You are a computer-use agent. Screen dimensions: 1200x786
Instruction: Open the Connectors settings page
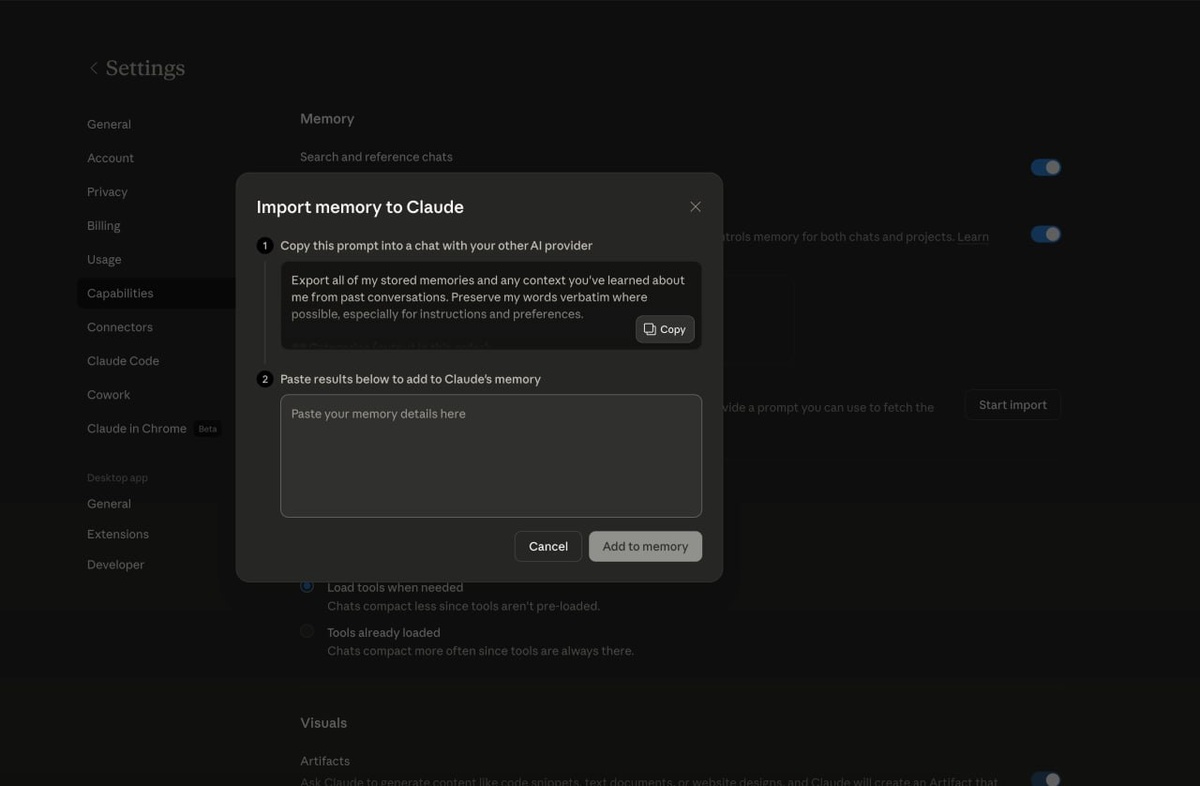(119, 327)
